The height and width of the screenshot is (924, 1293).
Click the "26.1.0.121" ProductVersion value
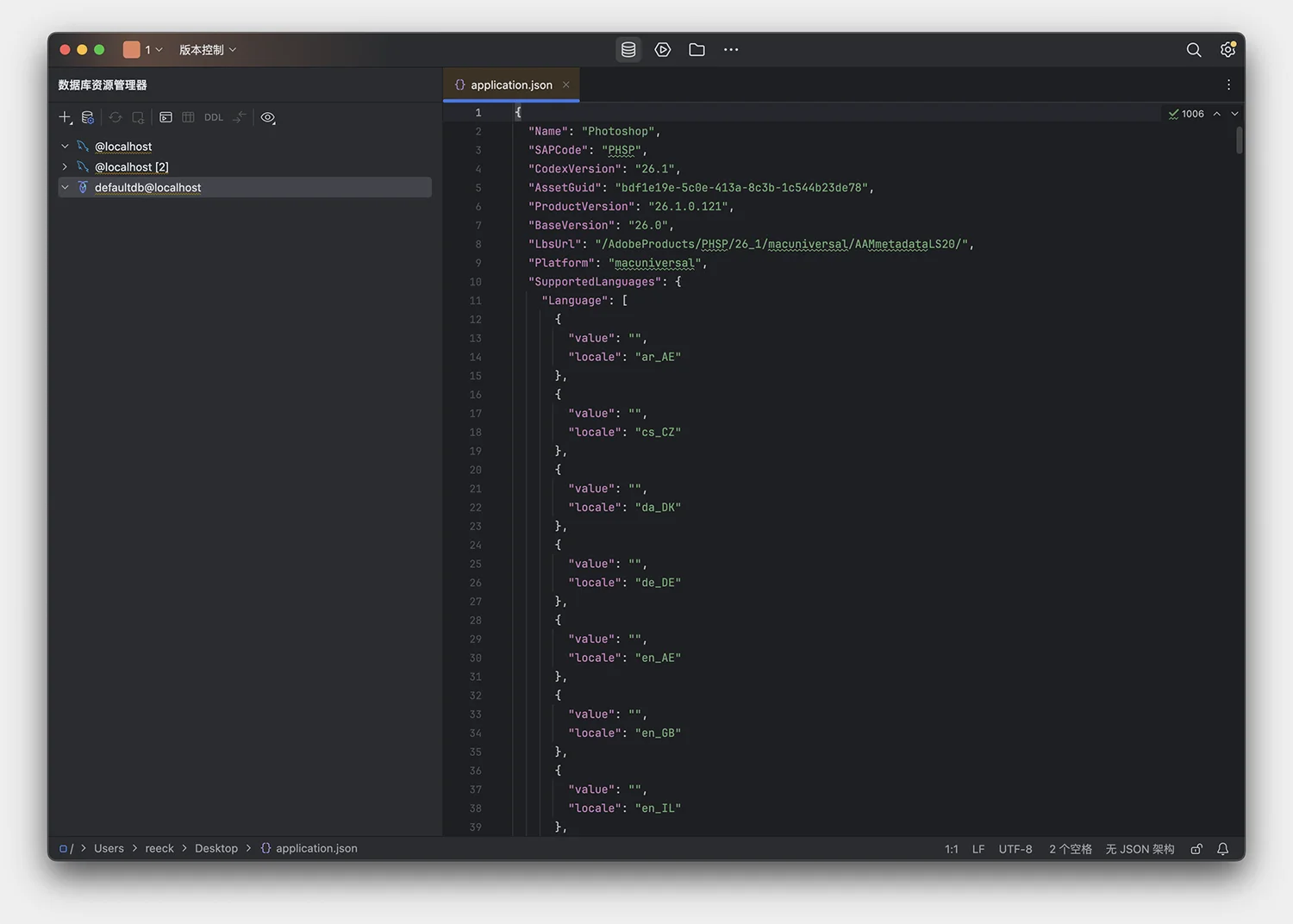(689, 207)
